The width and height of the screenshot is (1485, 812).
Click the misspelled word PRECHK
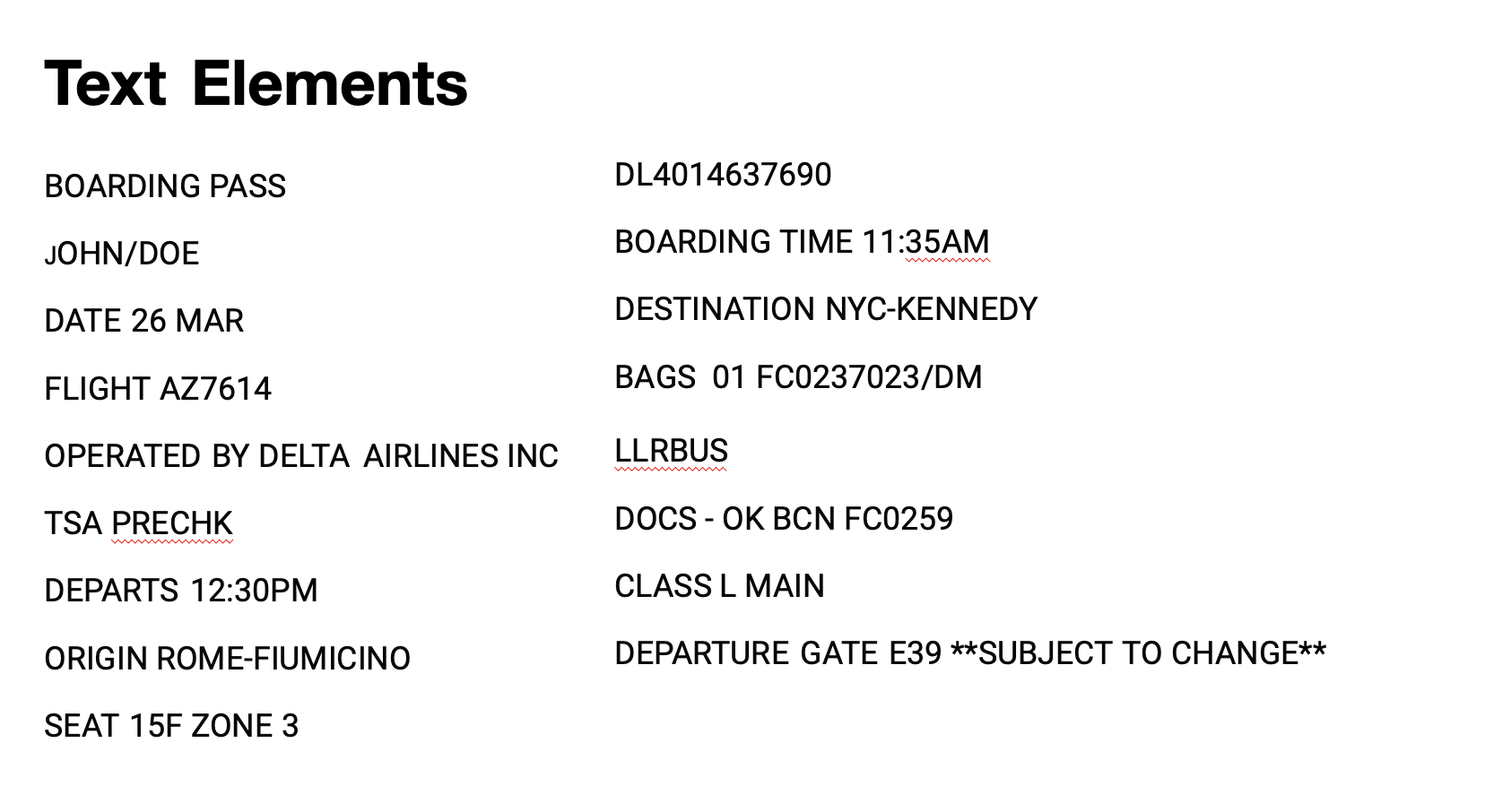[172, 523]
